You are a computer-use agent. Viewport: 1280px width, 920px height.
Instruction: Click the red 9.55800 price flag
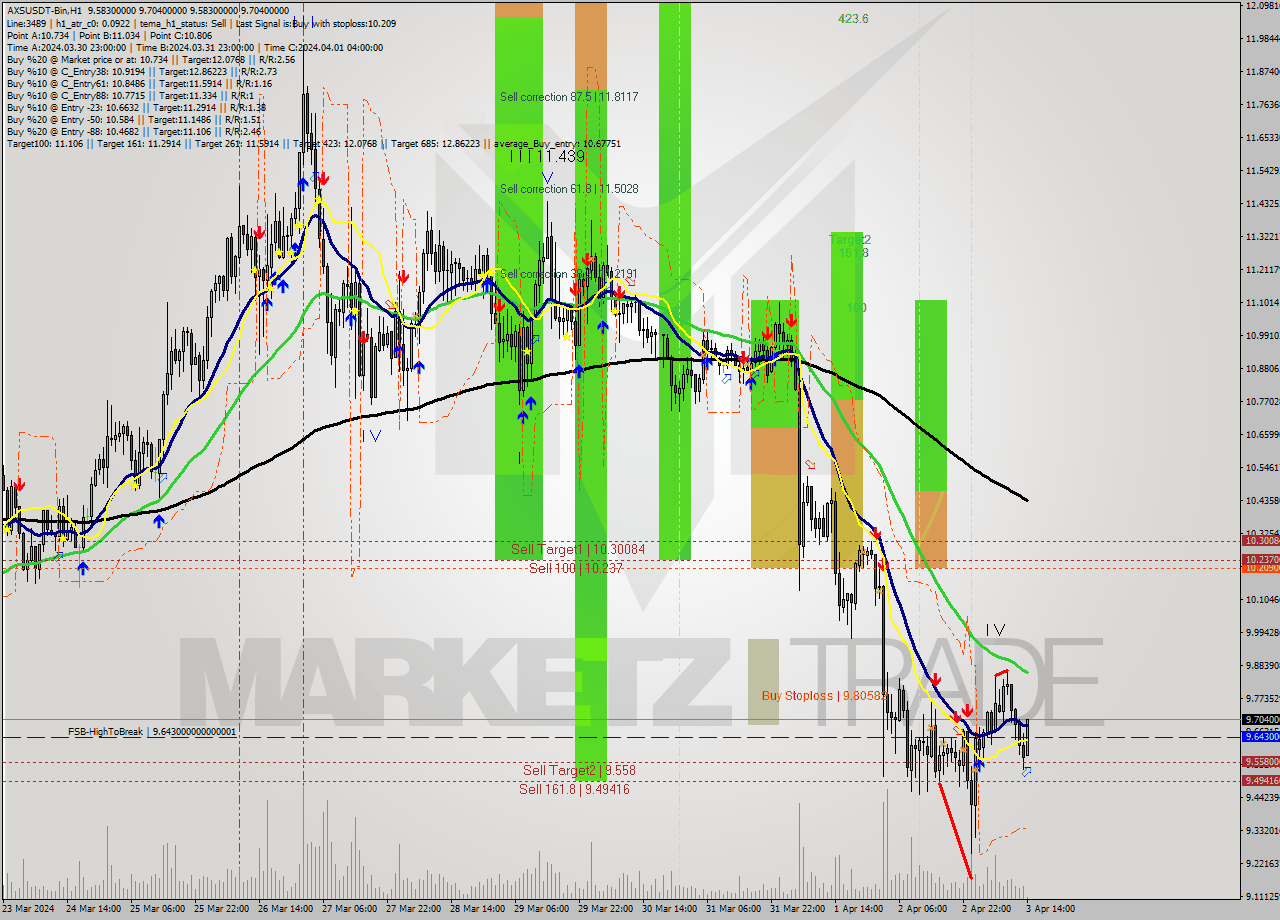click(x=1260, y=762)
